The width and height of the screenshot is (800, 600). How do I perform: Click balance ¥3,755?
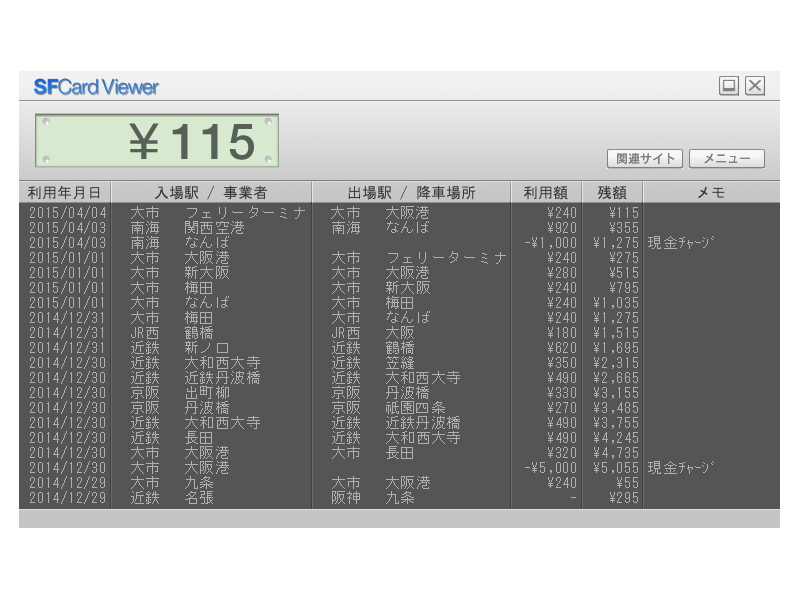click(616, 423)
